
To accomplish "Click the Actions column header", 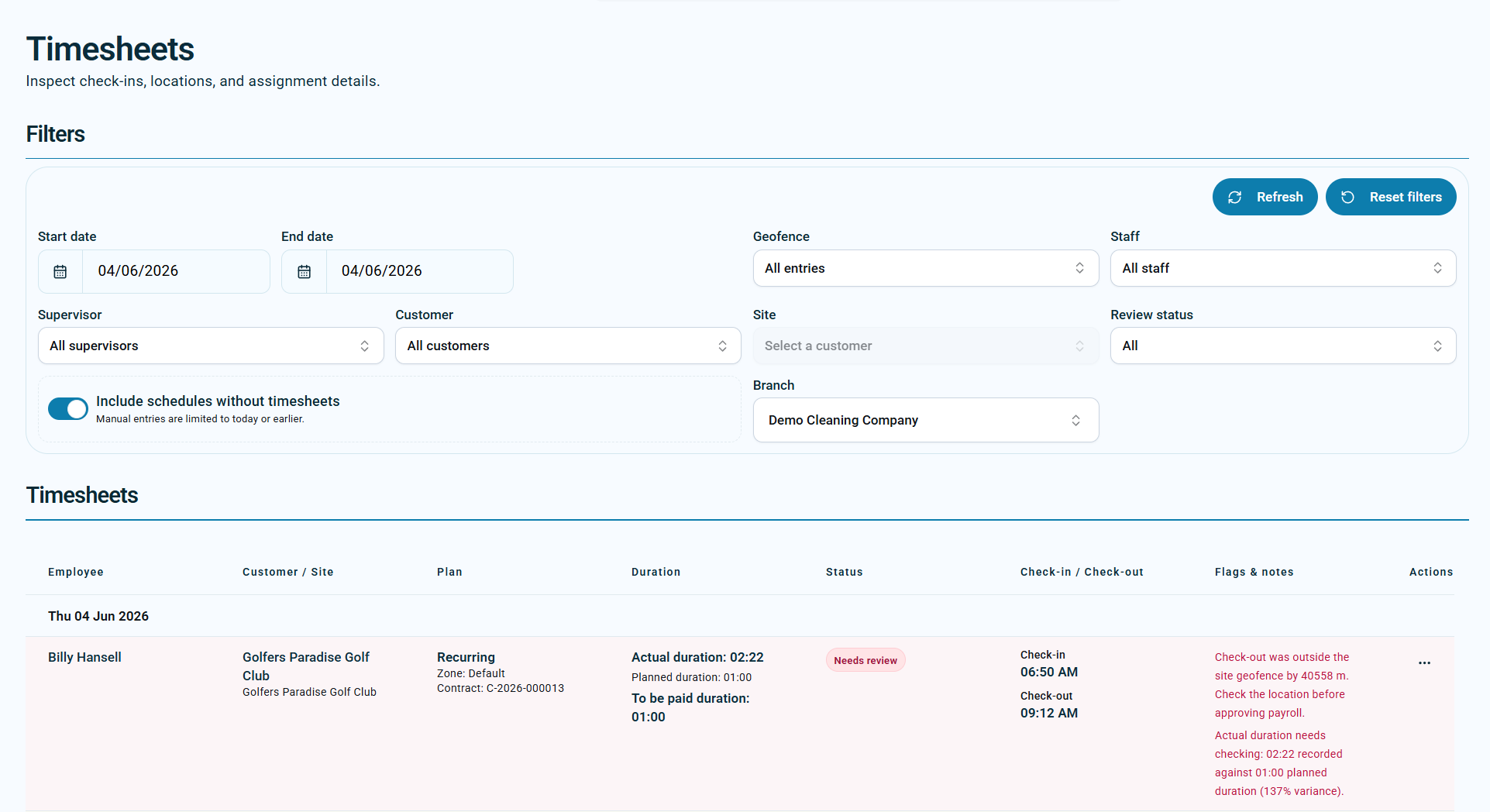I will [x=1431, y=572].
